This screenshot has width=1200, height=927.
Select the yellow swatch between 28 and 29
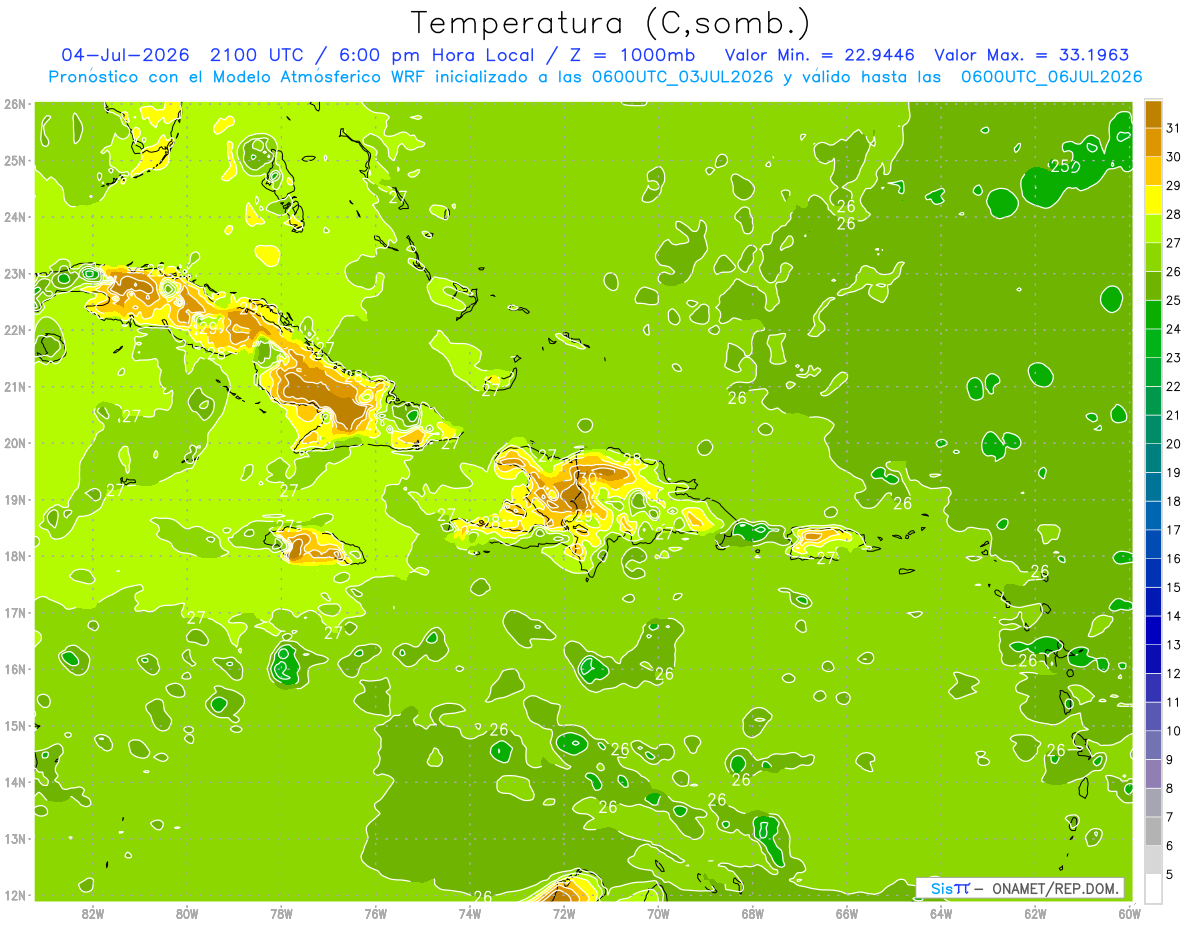point(1153,200)
